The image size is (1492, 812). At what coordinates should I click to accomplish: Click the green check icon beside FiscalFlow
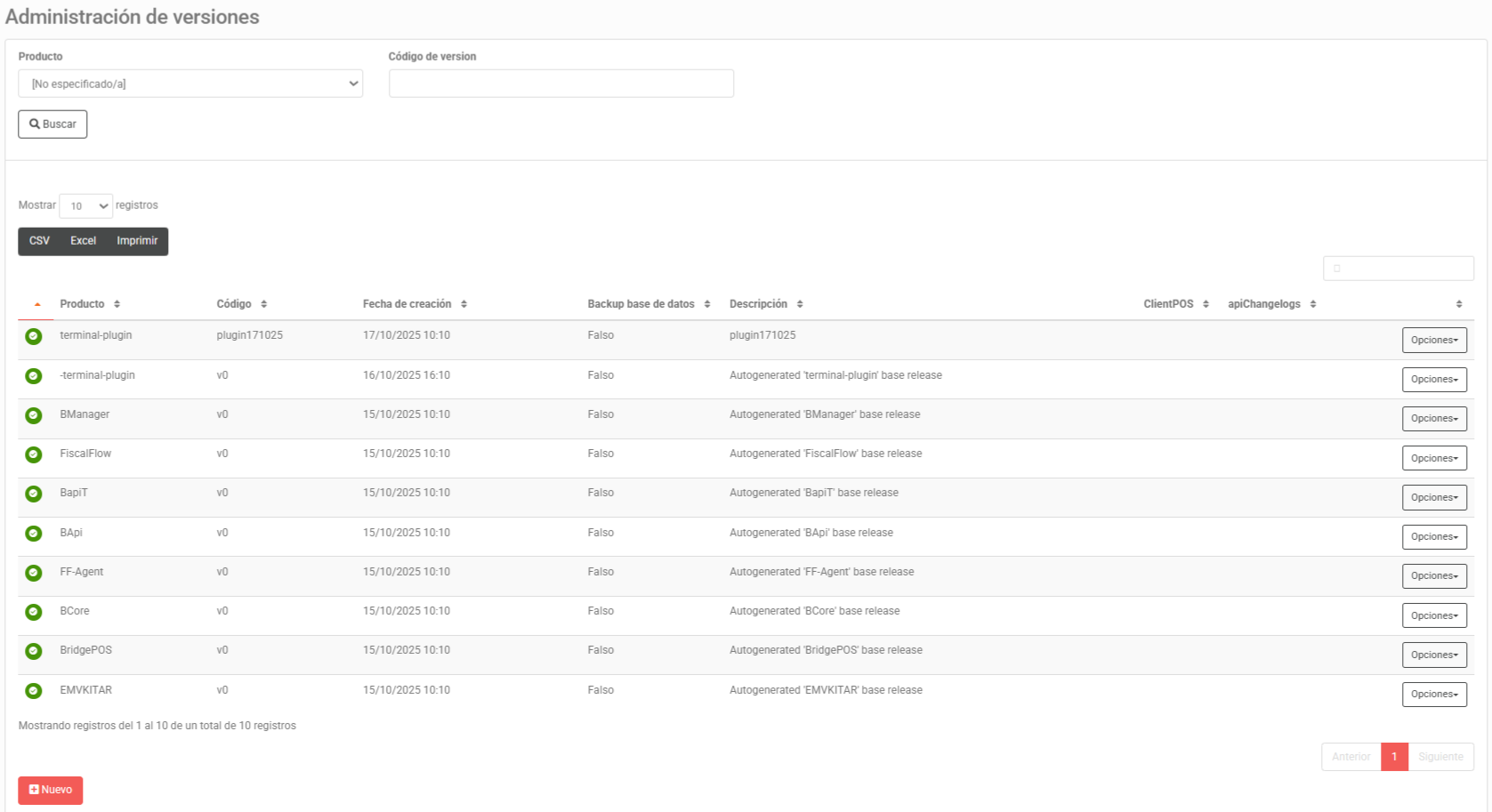[x=34, y=454]
